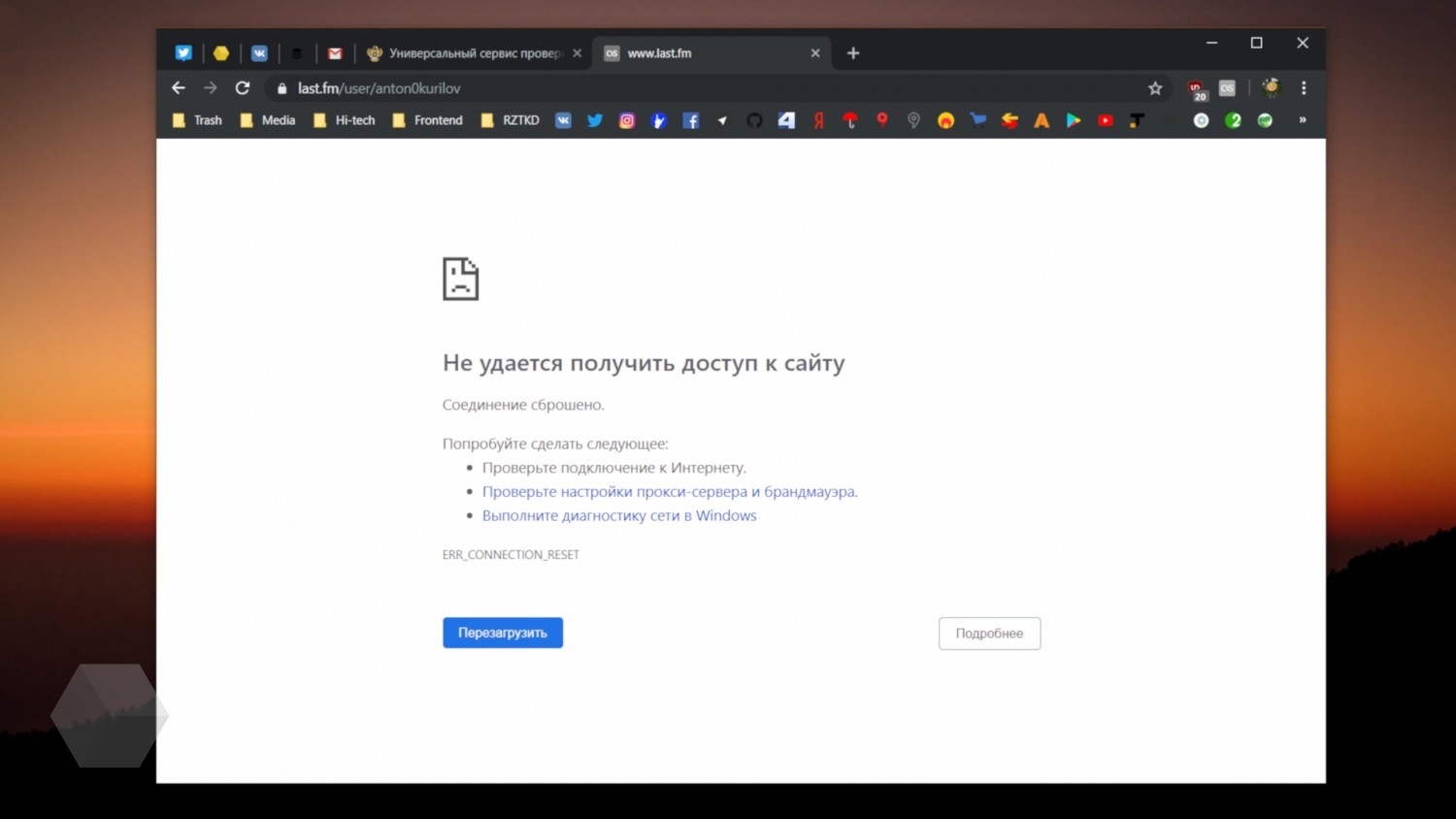Open the YouTube bookmark
This screenshot has height=819, width=1456.
tap(1106, 120)
